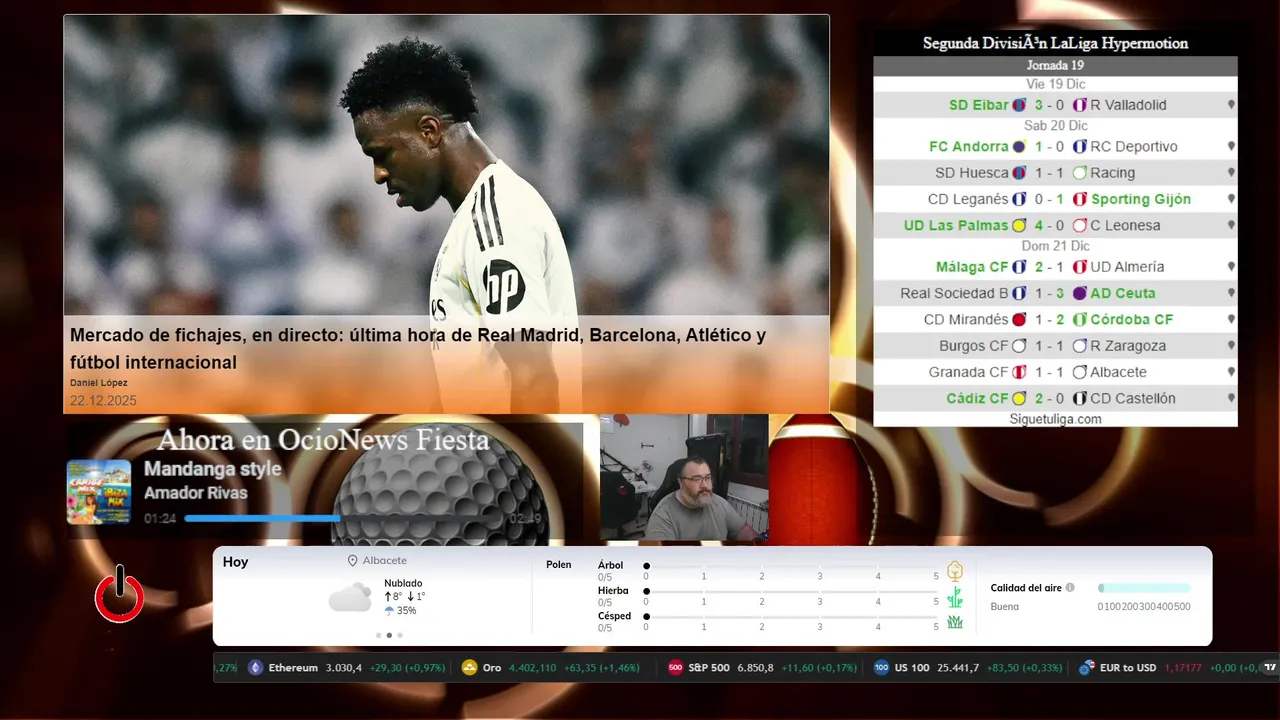
Task: Click the Real Madrid player news photo
Action: [446, 165]
